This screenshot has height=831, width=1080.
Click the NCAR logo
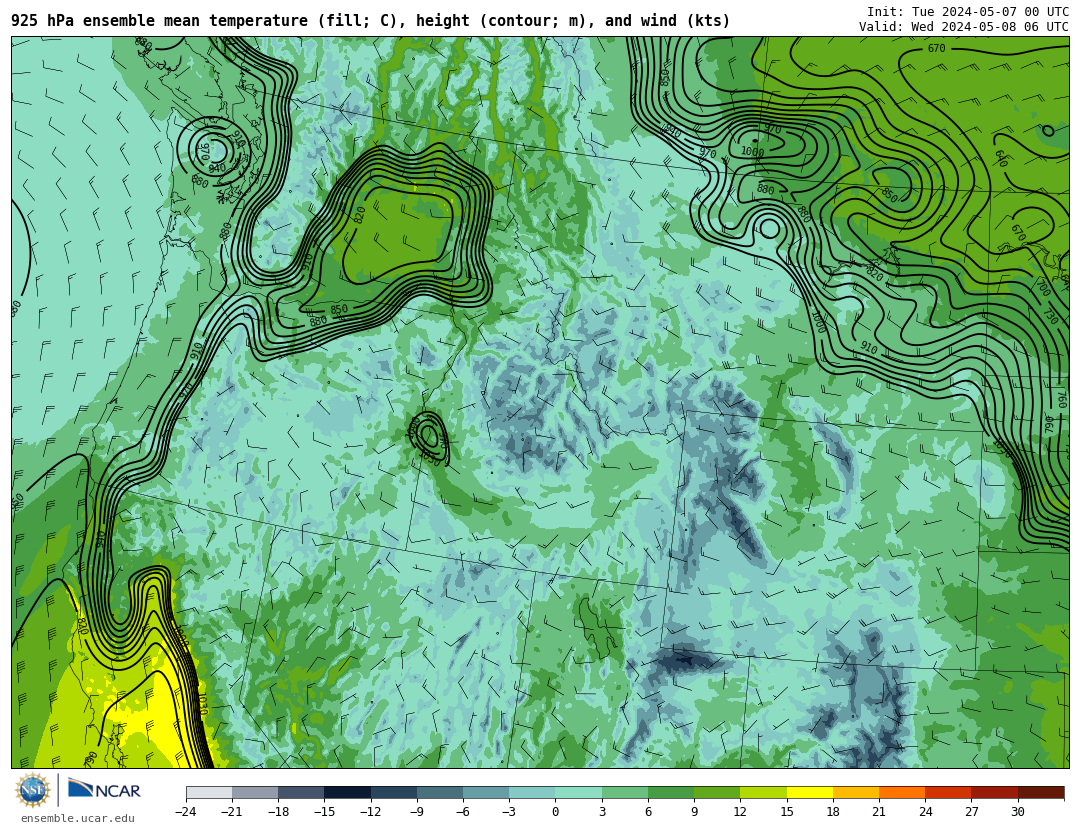coord(104,790)
